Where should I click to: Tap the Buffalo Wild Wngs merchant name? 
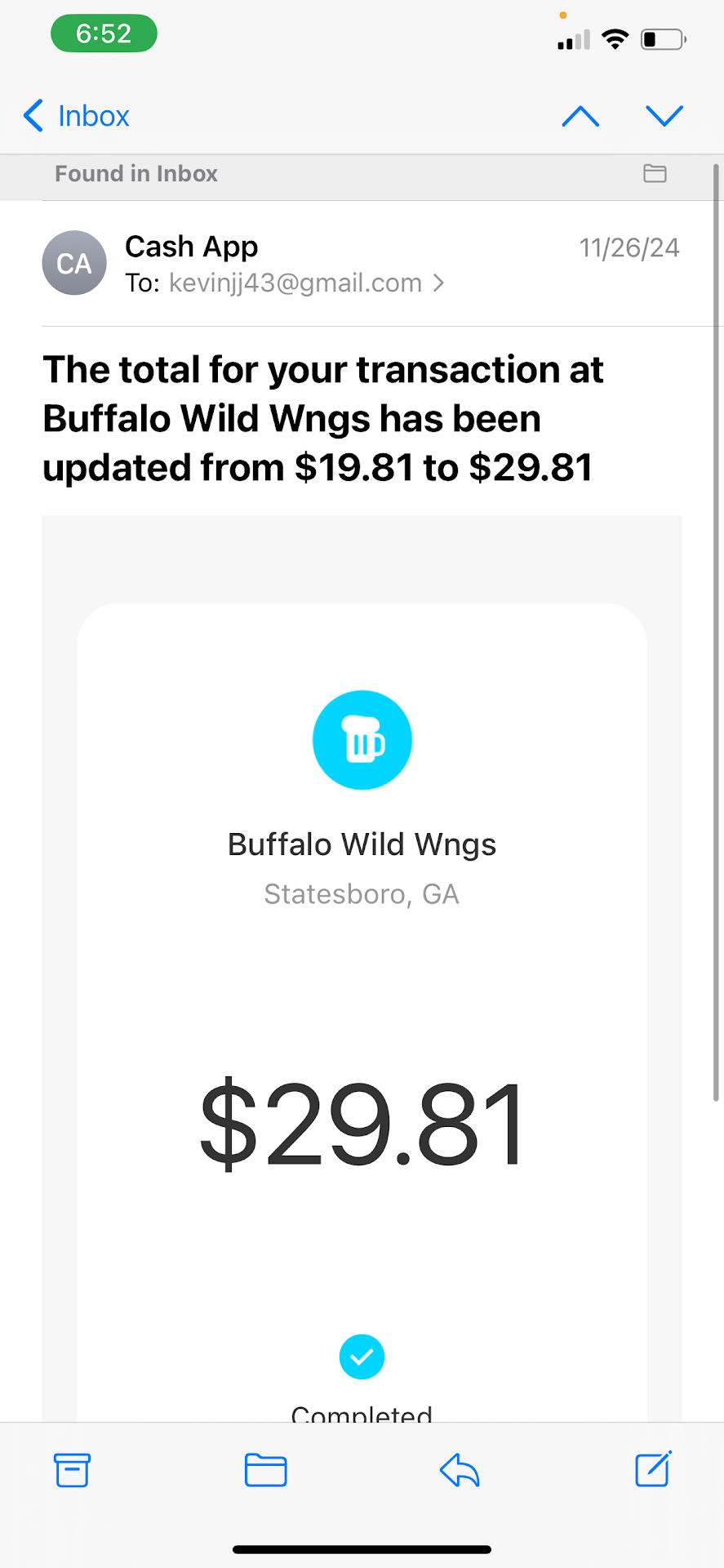click(362, 844)
